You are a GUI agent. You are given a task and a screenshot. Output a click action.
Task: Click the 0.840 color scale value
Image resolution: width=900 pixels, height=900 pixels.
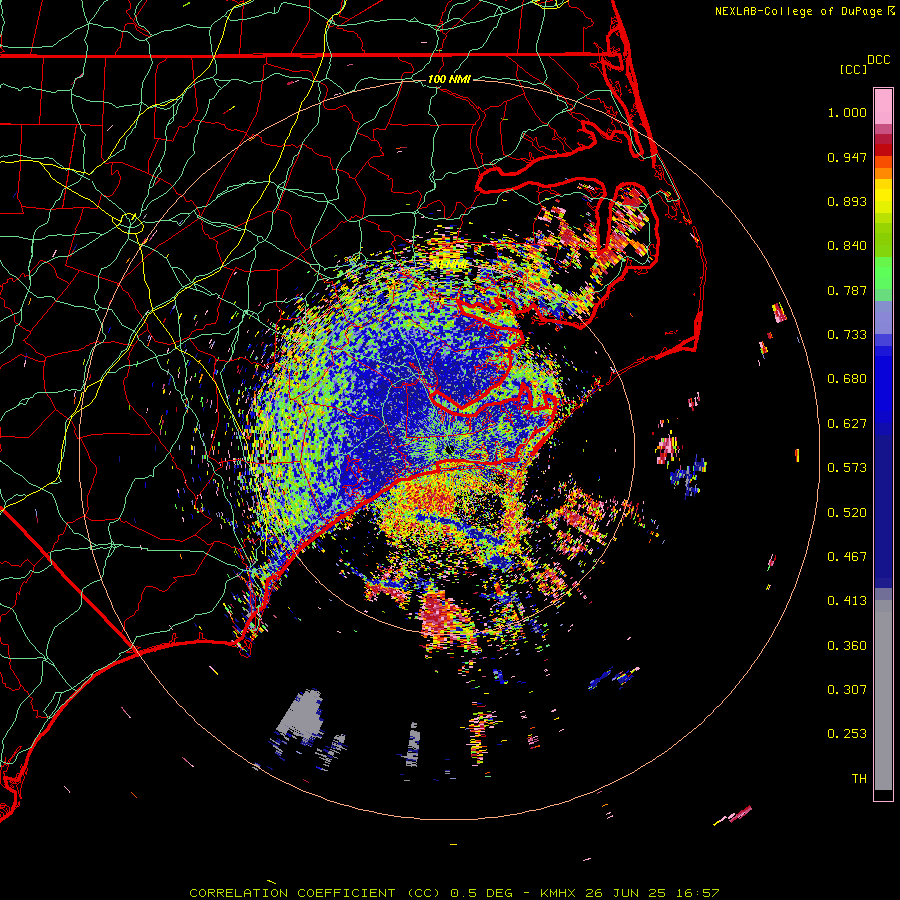point(847,246)
